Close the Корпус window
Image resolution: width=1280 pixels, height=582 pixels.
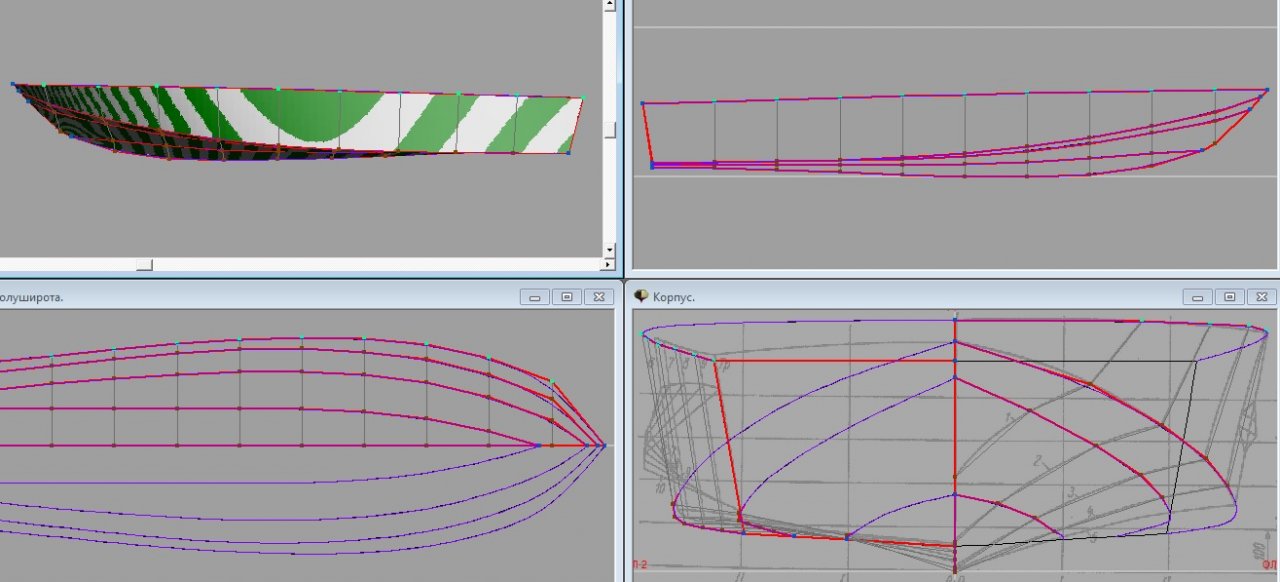[x=1261, y=297]
